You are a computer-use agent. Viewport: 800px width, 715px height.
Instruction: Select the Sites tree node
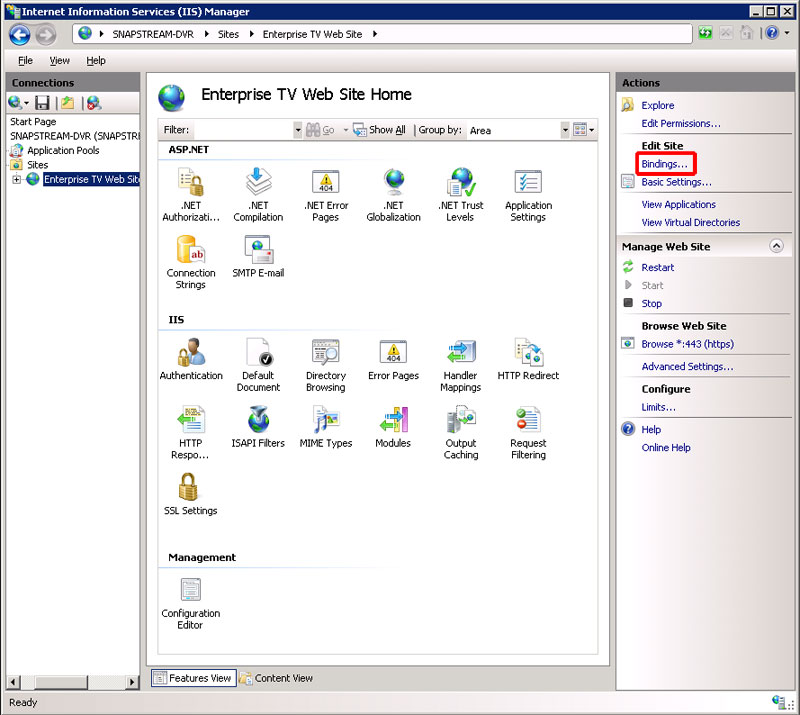(37, 165)
